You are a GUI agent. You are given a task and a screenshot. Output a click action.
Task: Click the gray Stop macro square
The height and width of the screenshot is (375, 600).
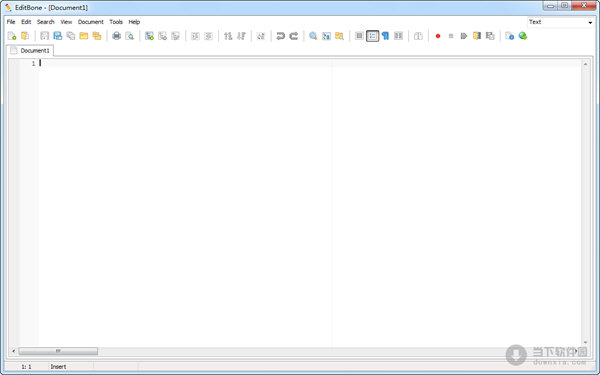pos(451,36)
